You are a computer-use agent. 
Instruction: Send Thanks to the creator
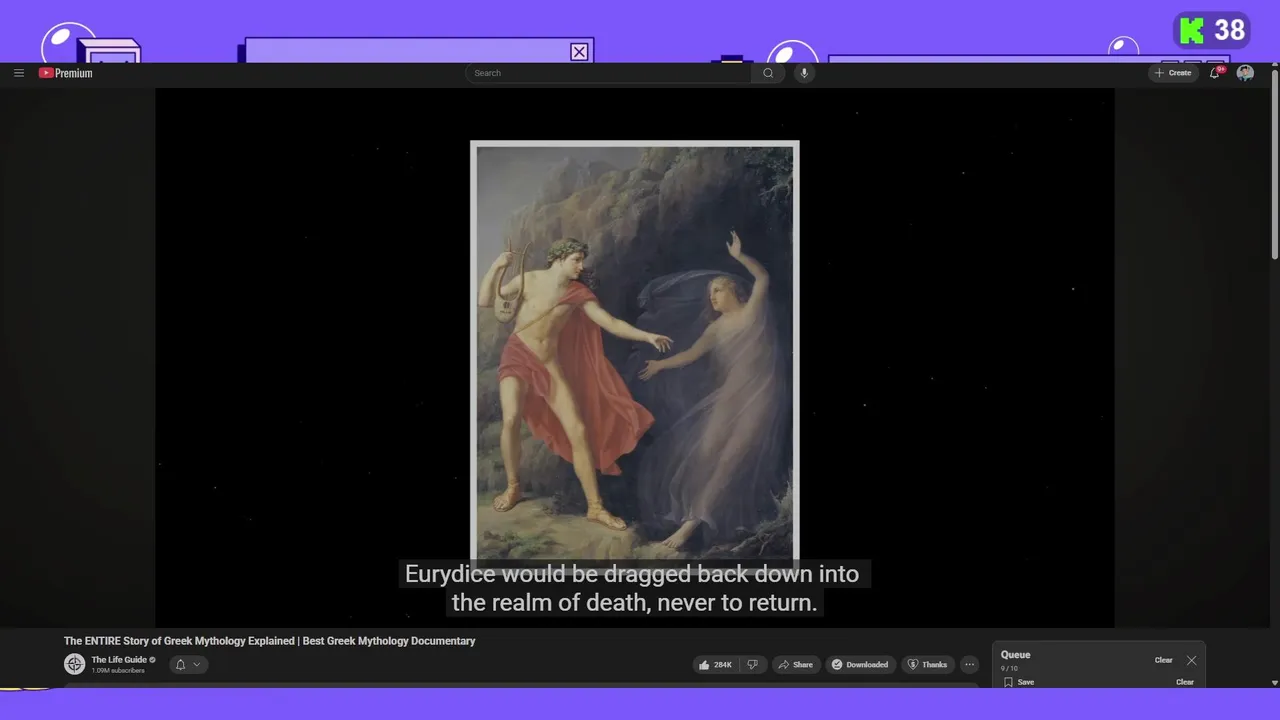927,664
